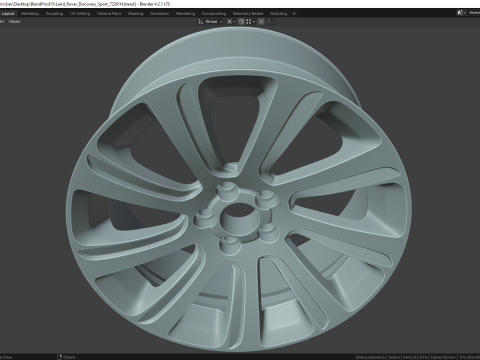Image resolution: width=480 pixels, height=360 pixels.
Task: Switch to the UV Editing workspace
Action: pos(80,14)
